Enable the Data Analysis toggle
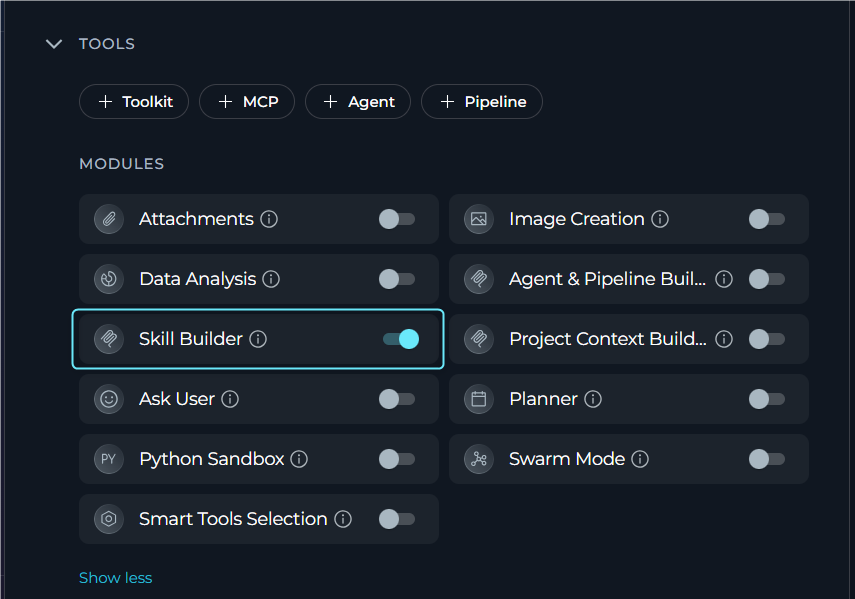855x599 pixels. pyautogui.click(x=397, y=279)
